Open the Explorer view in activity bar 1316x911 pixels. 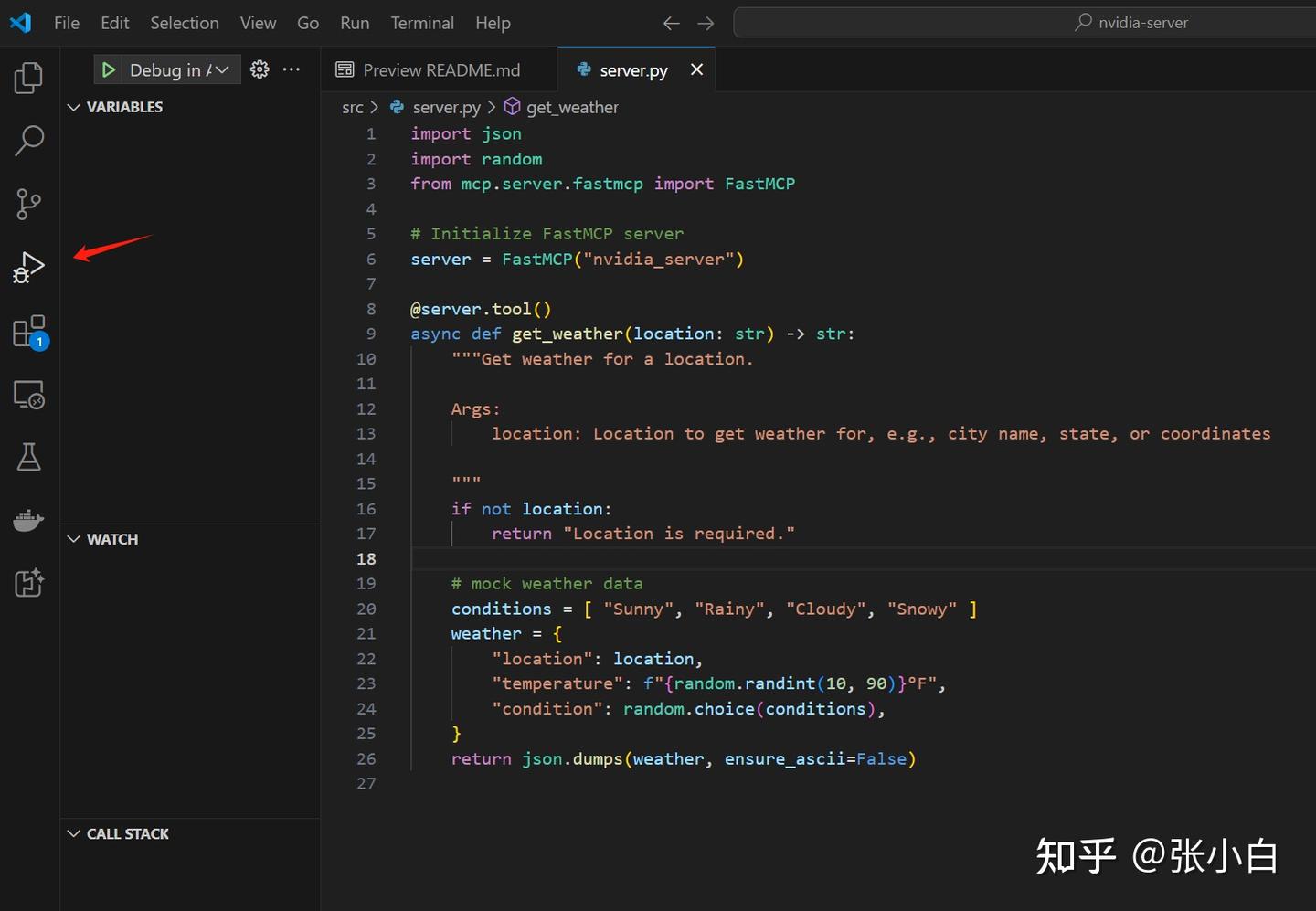pos(29,78)
